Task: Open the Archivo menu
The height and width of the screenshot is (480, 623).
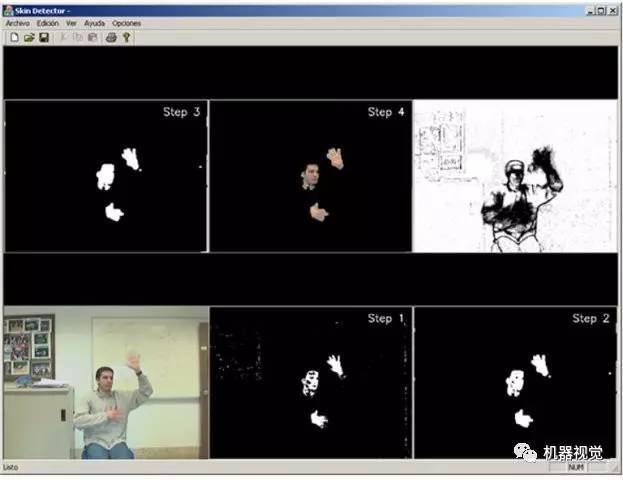Action: click(17, 23)
